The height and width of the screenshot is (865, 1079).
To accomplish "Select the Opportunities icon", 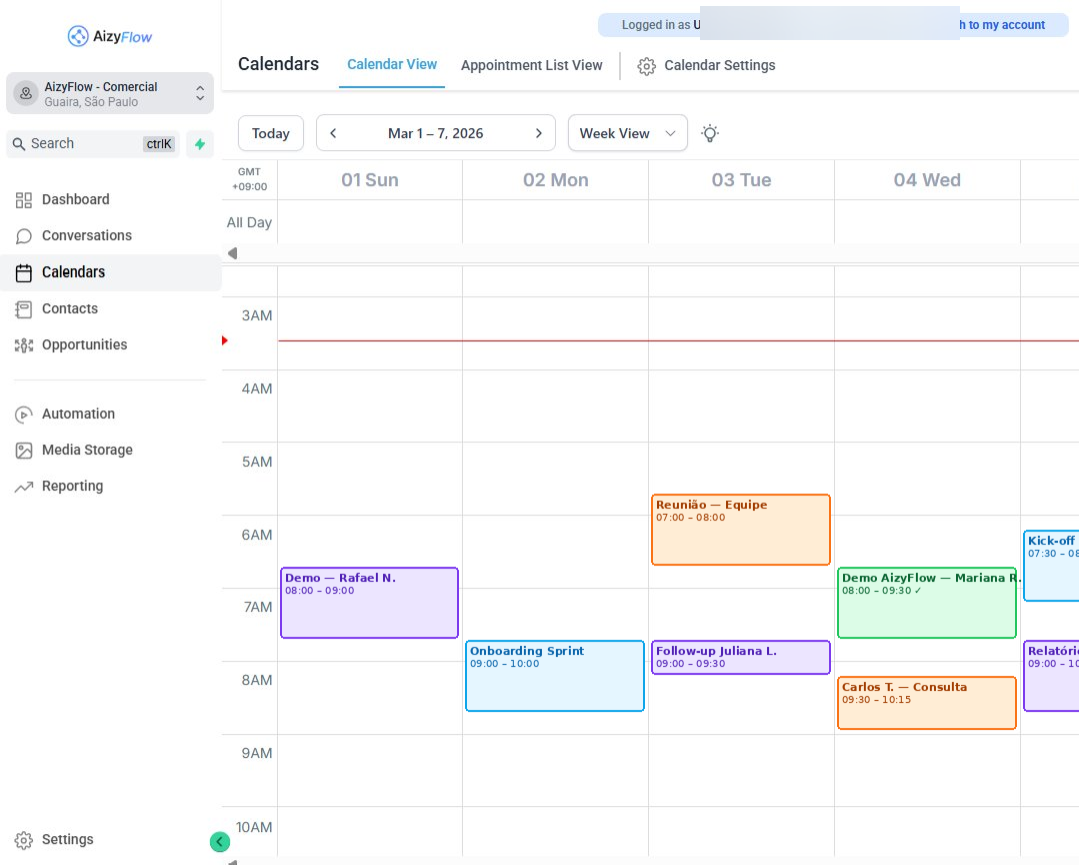I will coord(22,344).
